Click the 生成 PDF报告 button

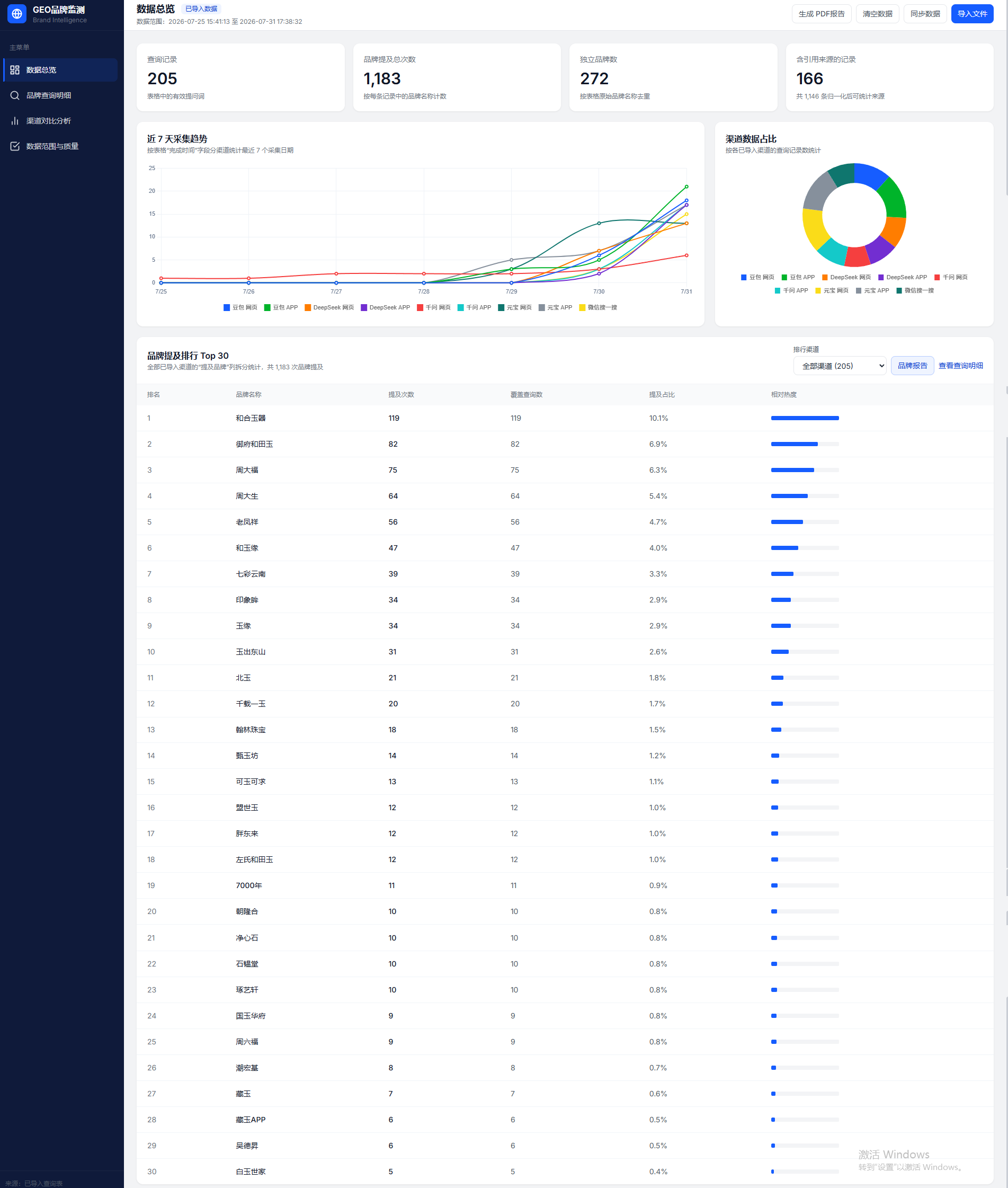tap(821, 14)
